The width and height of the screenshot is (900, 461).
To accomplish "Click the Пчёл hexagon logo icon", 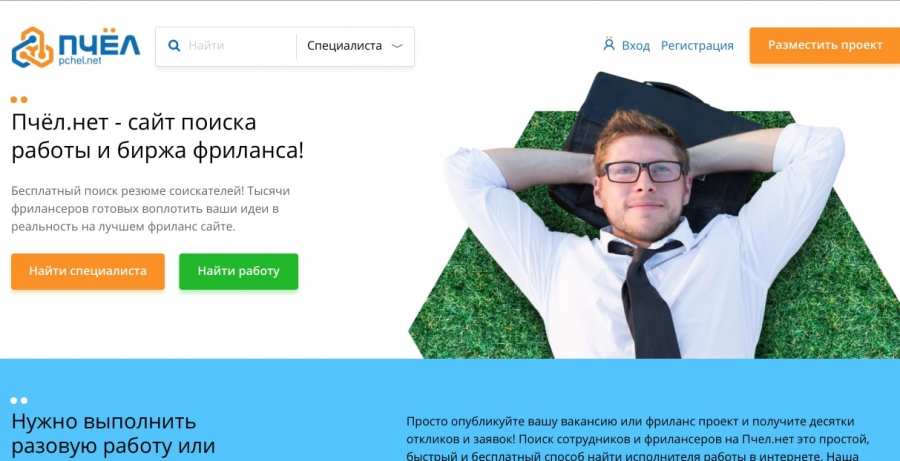I will 33,47.
